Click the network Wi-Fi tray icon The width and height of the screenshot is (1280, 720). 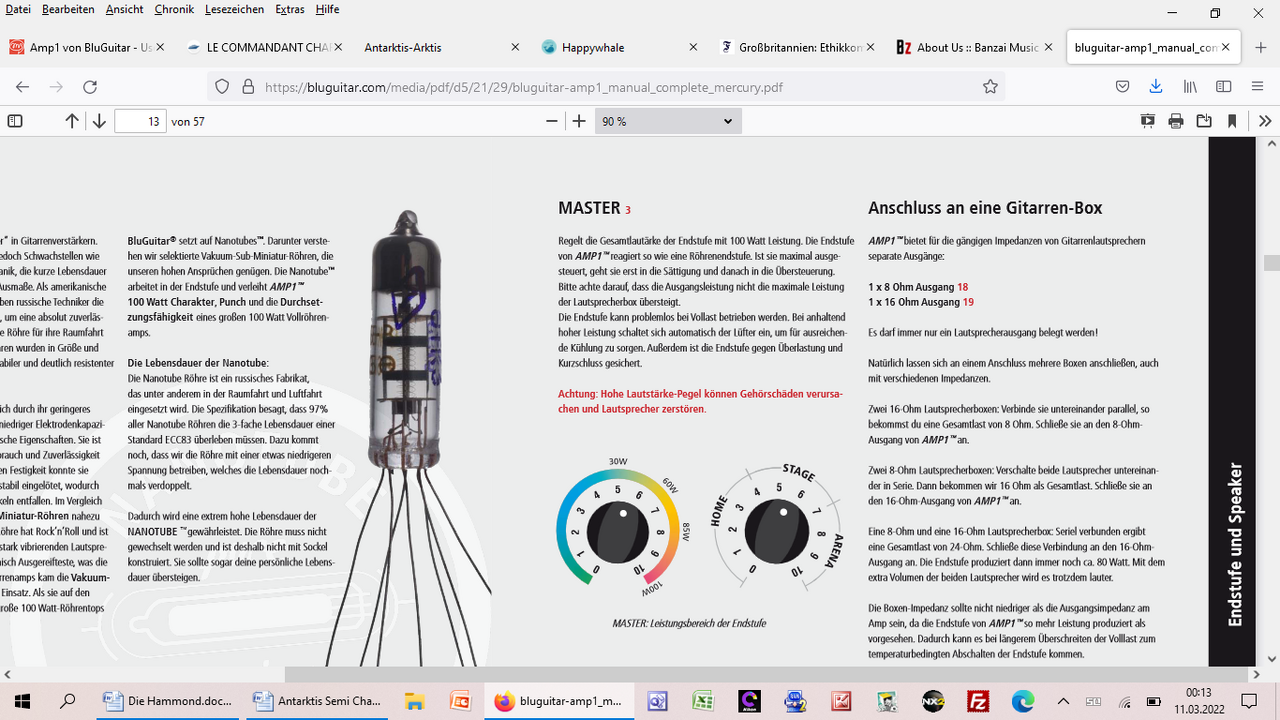1125,701
